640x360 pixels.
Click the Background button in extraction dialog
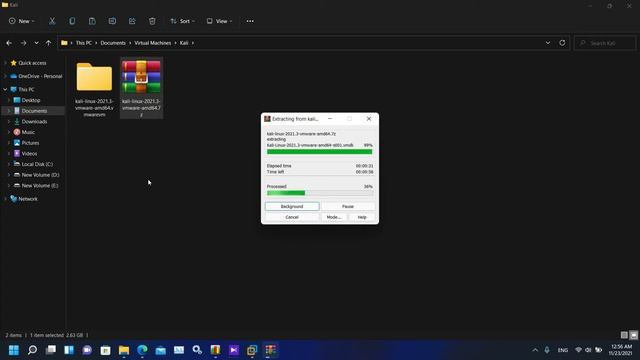pyautogui.click(x=292, y=207)
